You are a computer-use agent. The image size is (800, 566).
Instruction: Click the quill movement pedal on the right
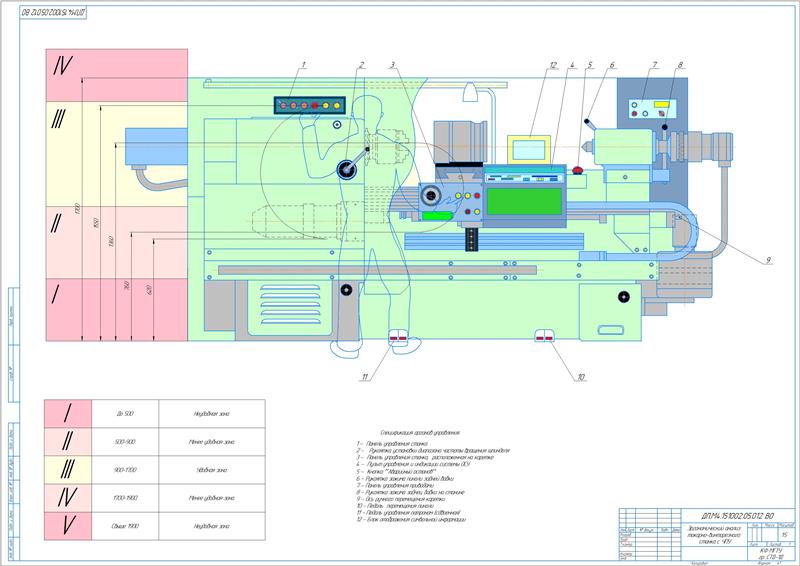click(544, 336)
